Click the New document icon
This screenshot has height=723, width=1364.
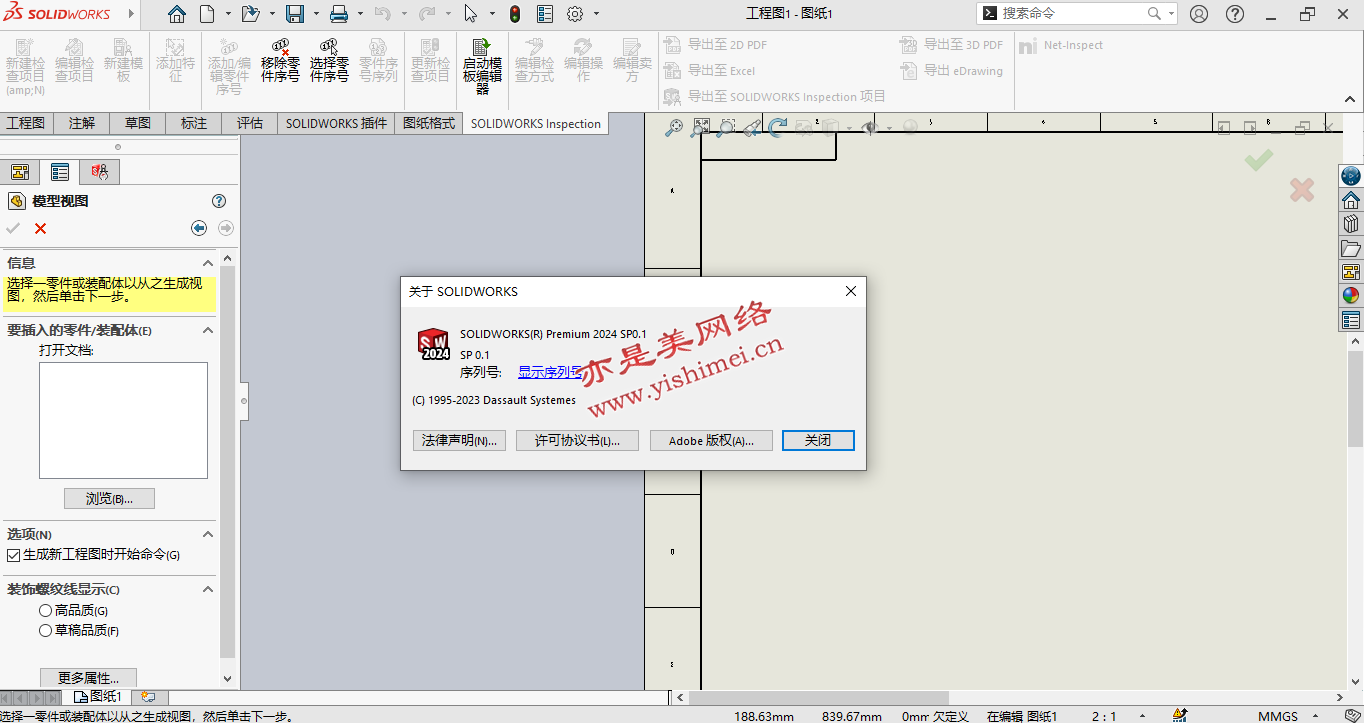click(x=207, y=14)
